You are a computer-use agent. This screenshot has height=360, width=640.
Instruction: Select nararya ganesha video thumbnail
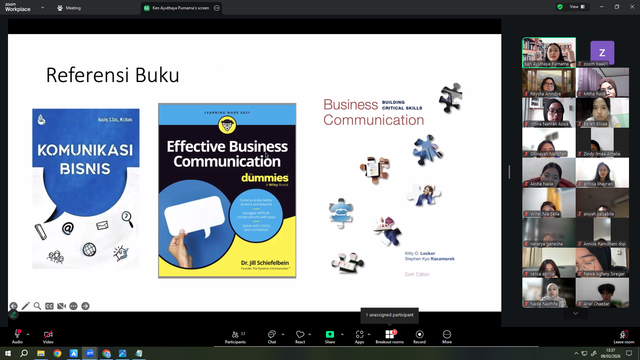coord(549,233)
